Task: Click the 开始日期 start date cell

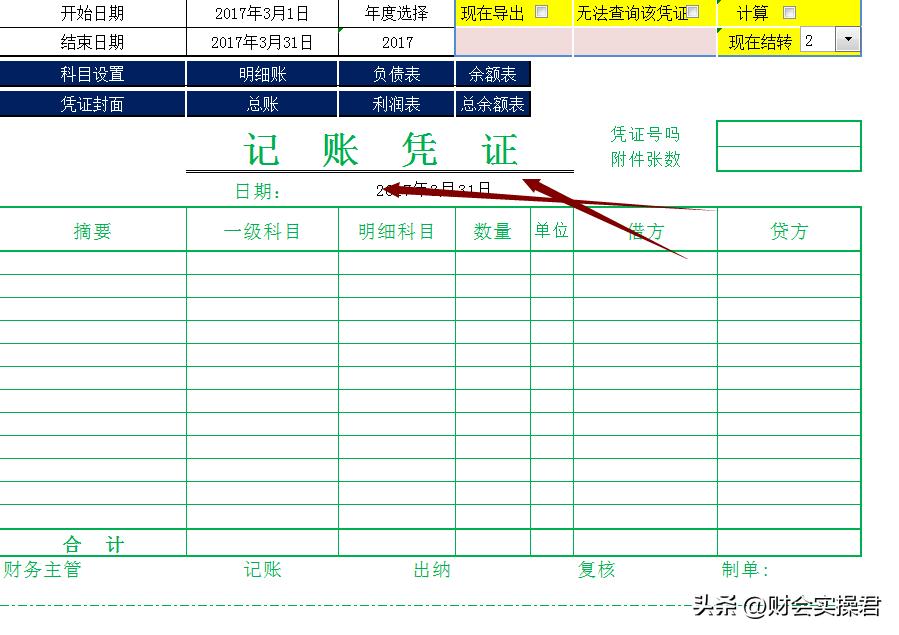Action: pos(261,13)
